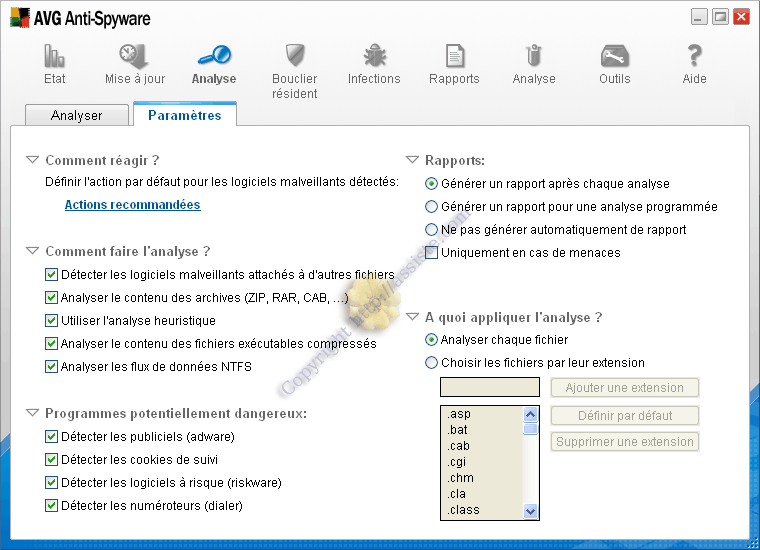The width and height of the screenshot is (760, 550).
Task: Collapse 'A quoi appliquer l'analyse ?' section
Action: [x=412, y=316]
